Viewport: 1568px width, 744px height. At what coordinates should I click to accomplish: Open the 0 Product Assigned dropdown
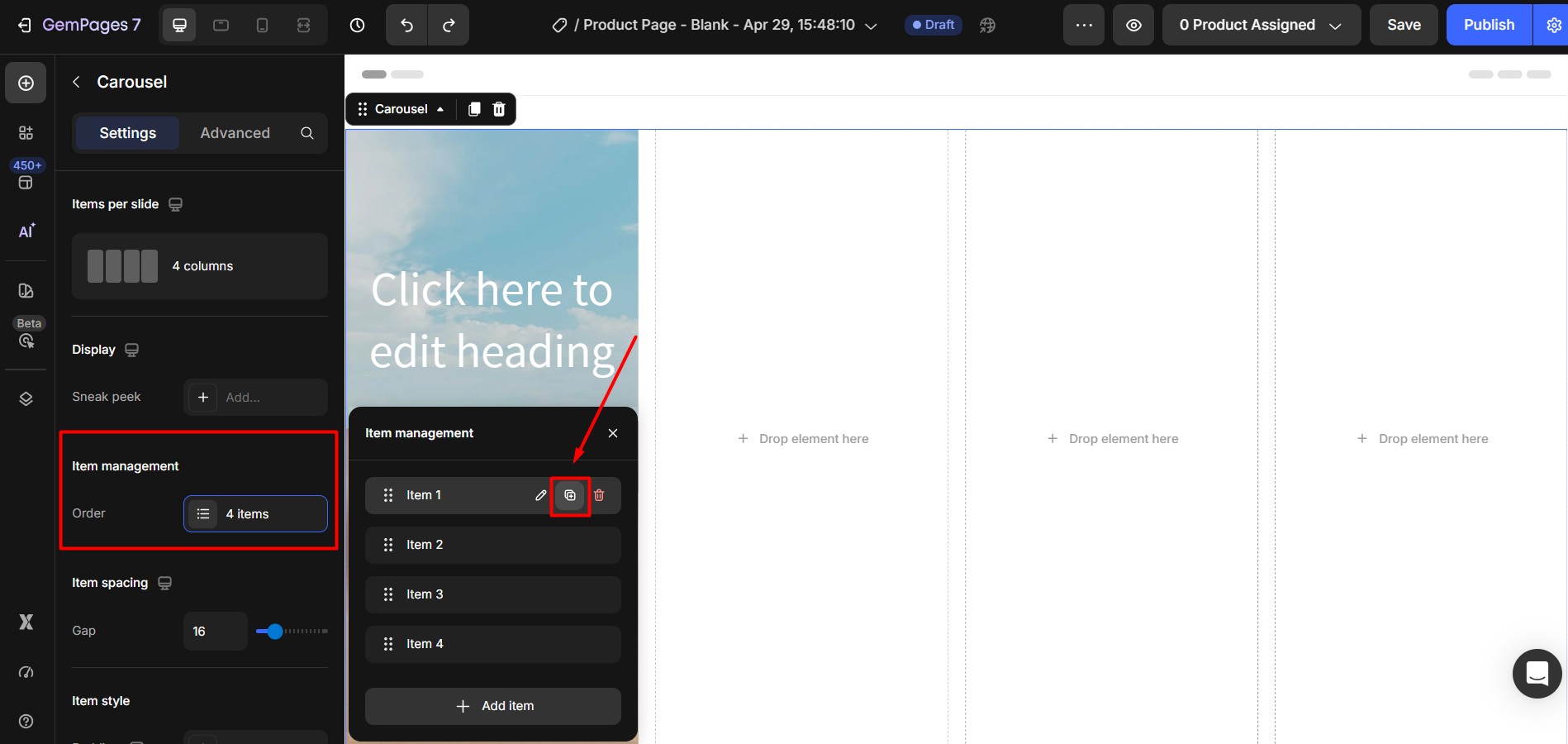click(1261, 25)
